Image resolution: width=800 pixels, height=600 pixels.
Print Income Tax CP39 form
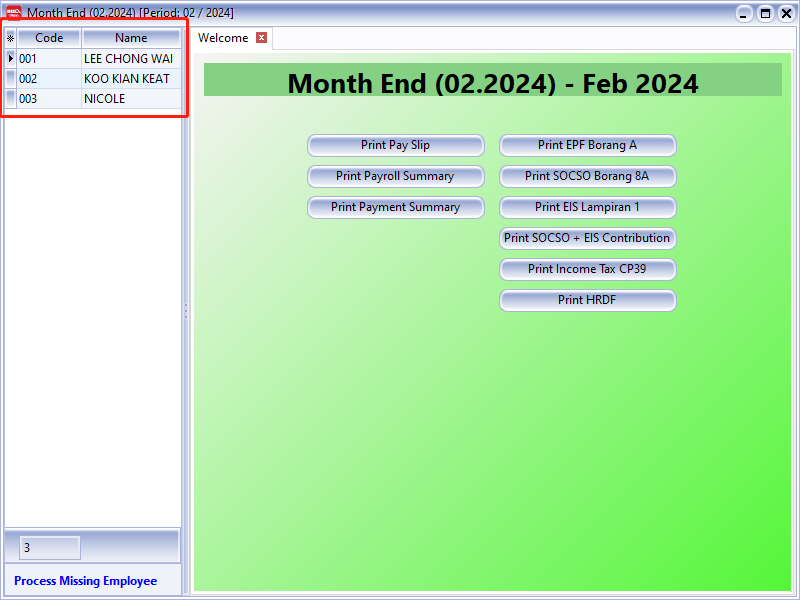coord(587,269)
